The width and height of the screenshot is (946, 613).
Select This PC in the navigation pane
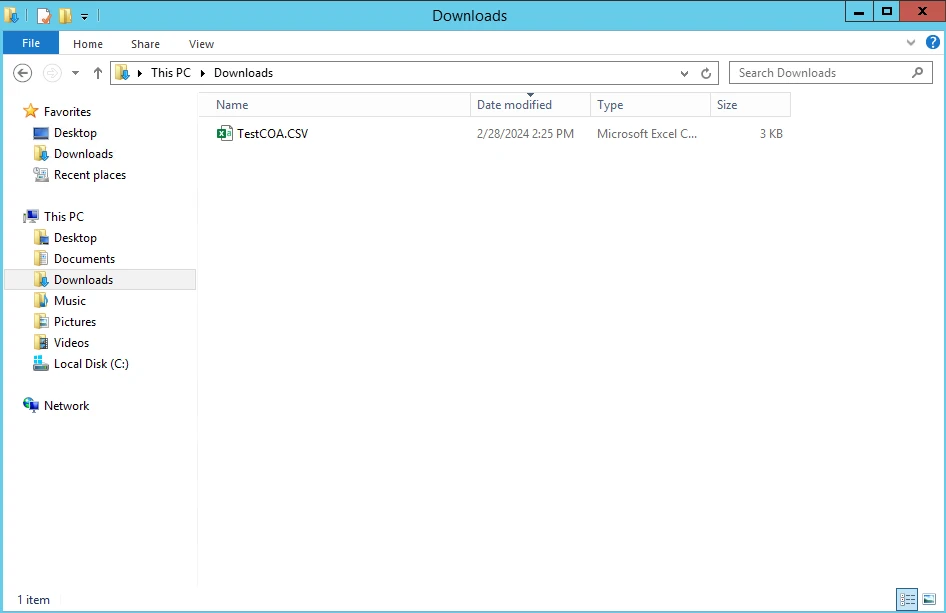[x=63, y=217]
